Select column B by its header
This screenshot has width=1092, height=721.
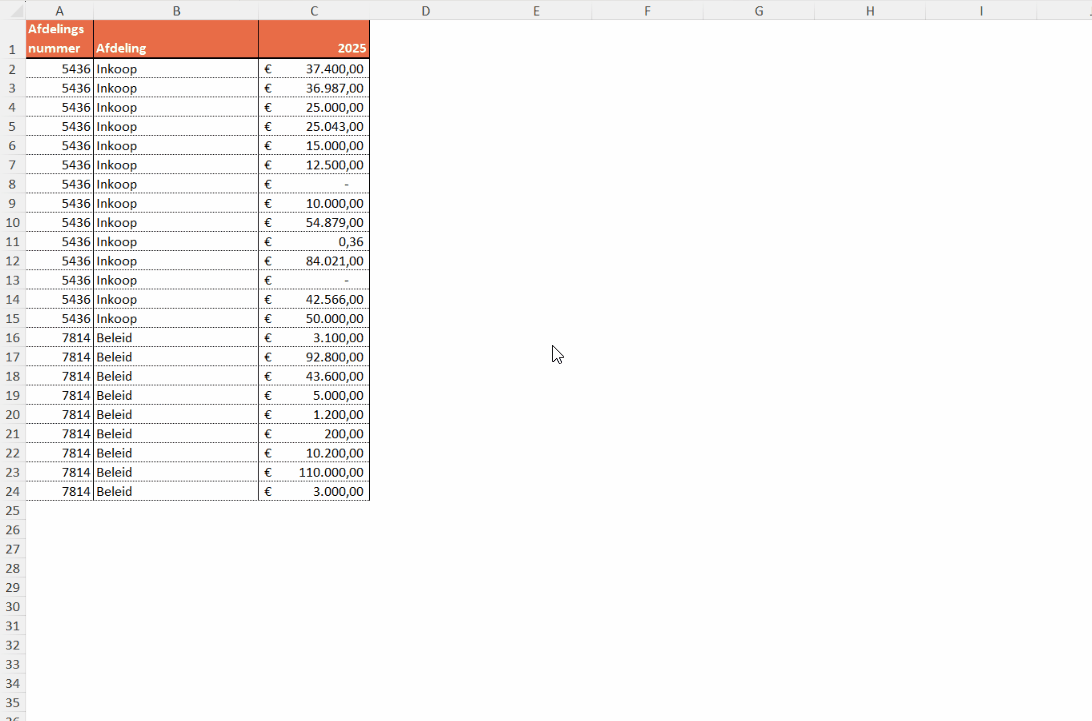point(176,10)
